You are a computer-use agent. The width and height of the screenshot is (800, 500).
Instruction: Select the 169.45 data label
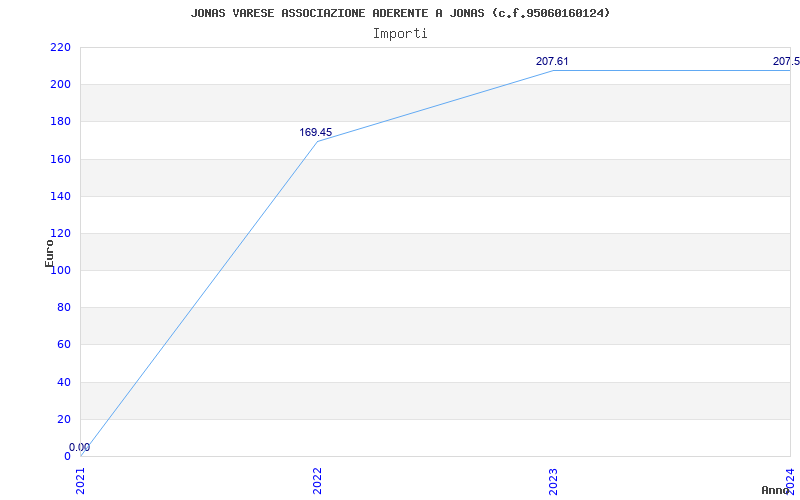coord(315,133)
